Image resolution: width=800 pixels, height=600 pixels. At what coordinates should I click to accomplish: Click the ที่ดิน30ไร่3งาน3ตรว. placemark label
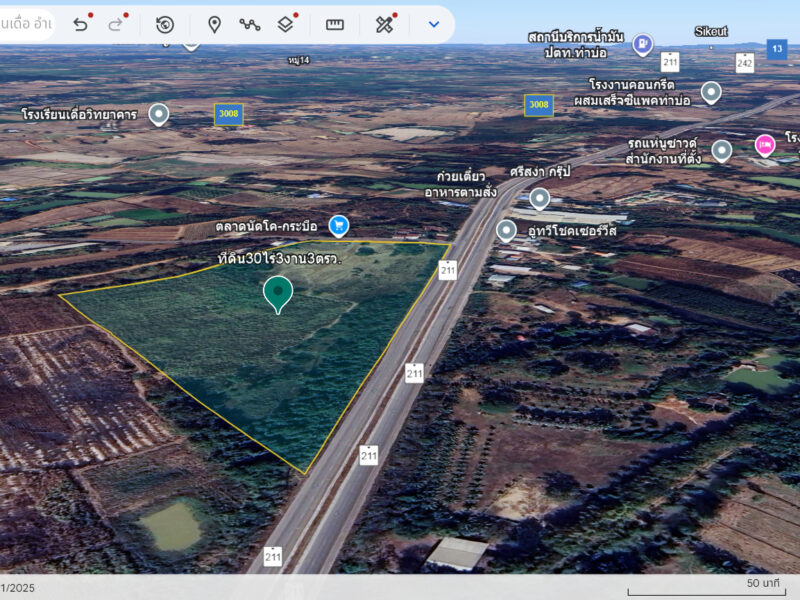280,258
